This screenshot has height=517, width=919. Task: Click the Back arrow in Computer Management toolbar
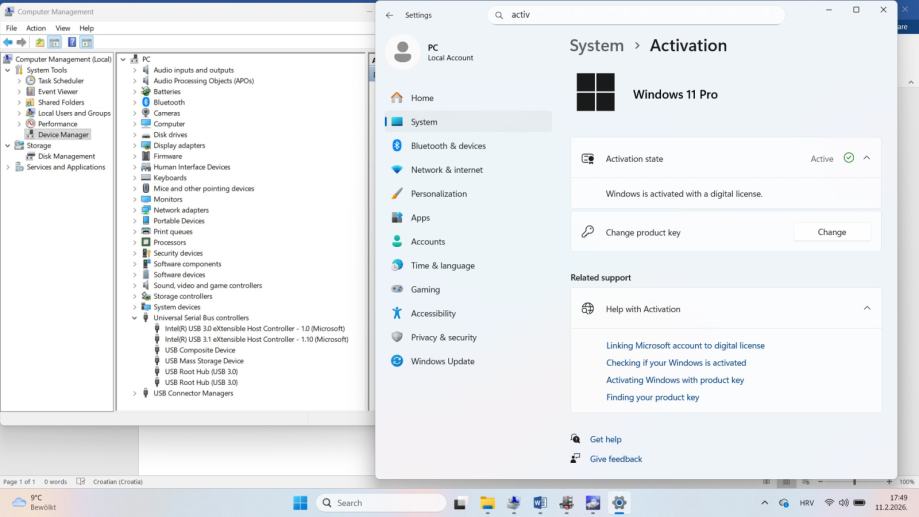9,42
